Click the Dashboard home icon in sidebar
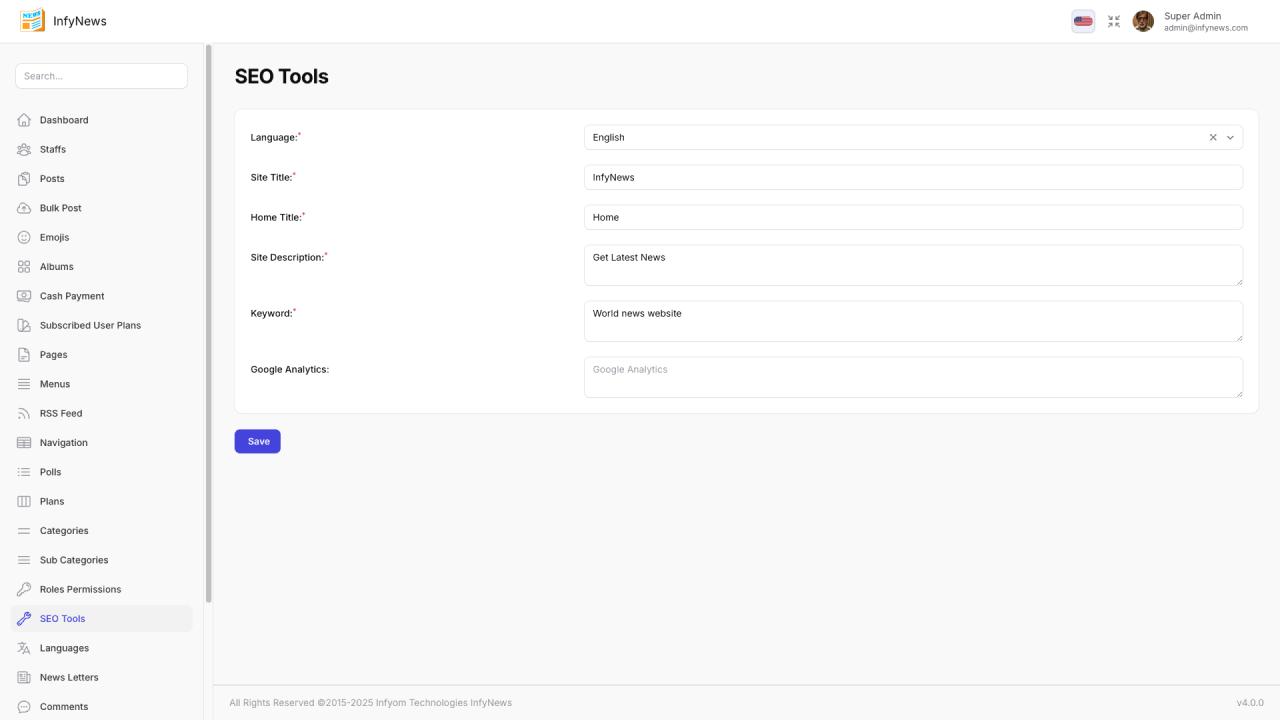The image size is (1280, 720). pos(24,120)
